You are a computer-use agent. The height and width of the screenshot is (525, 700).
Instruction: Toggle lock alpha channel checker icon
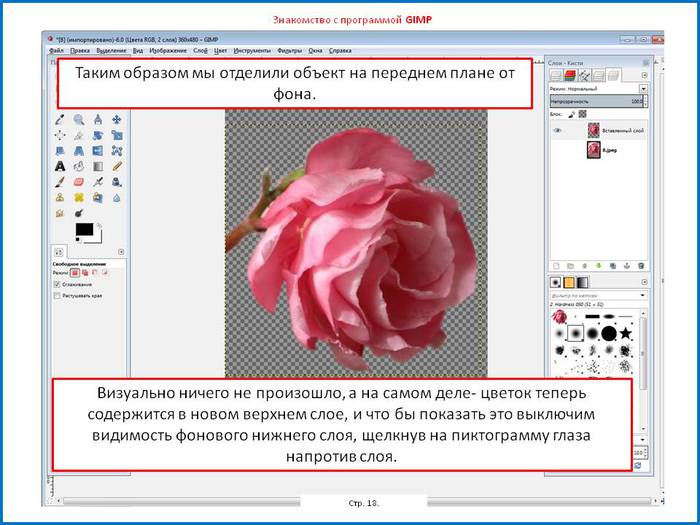point(582,114)
